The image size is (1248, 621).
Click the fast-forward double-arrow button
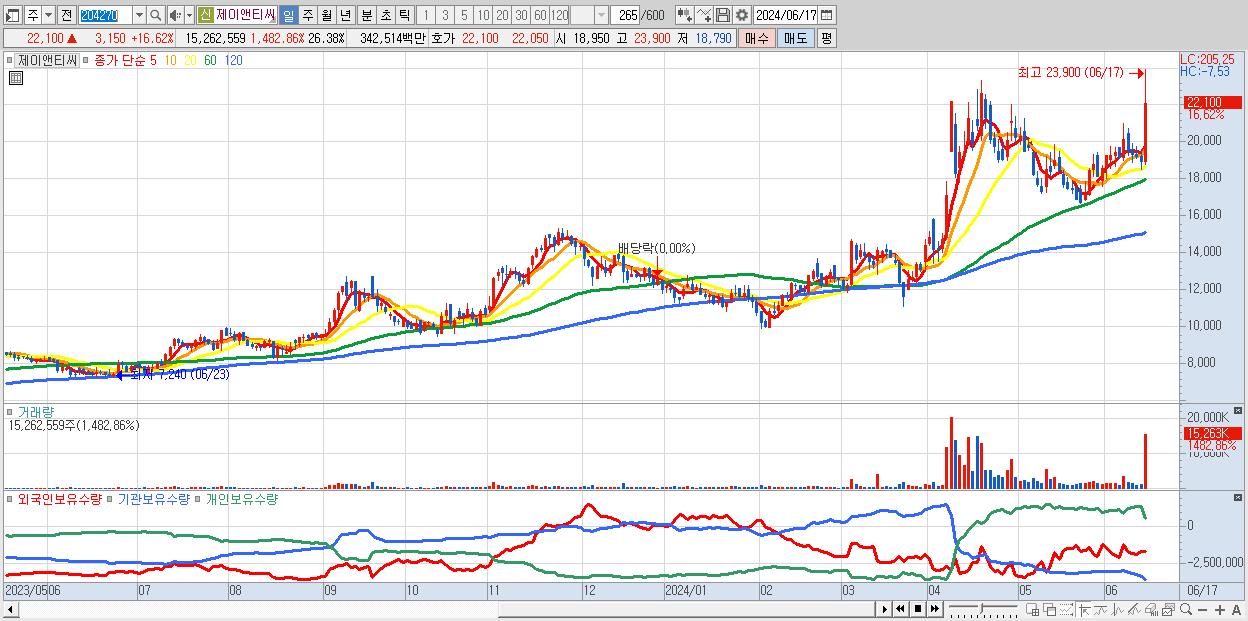[x=934, y=609]
